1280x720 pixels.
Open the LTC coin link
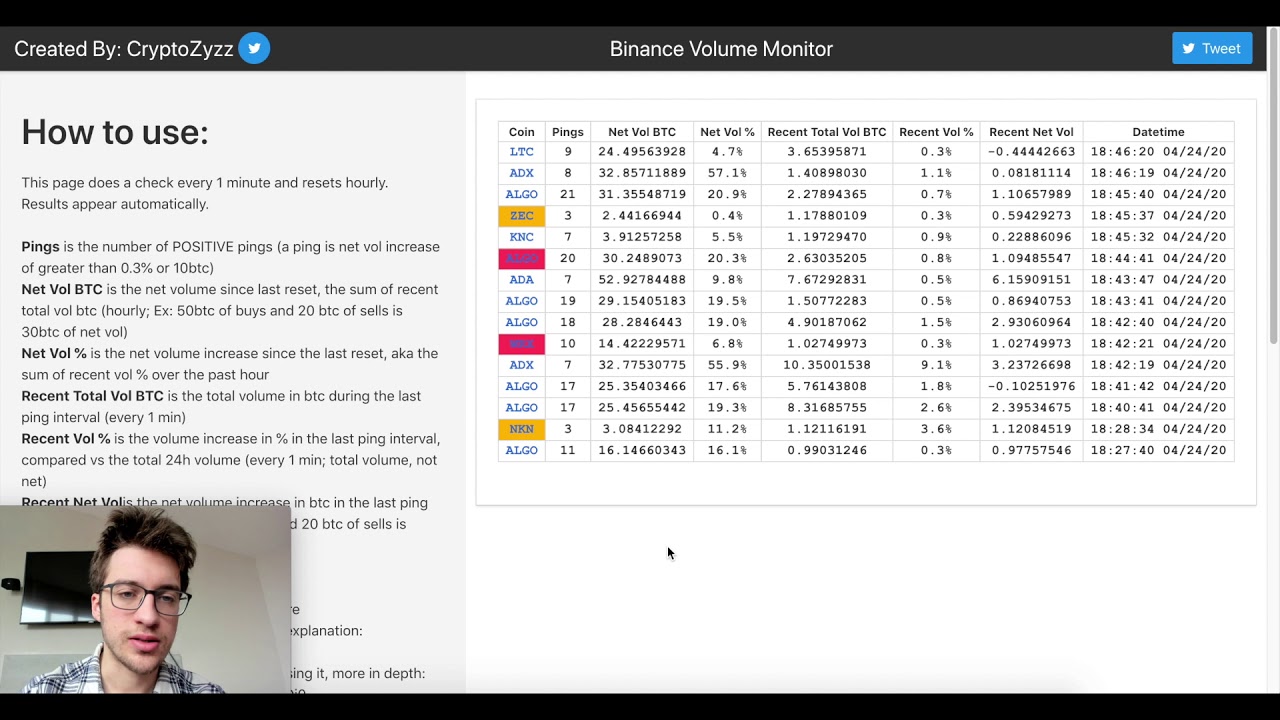click(x=521, y=152)
